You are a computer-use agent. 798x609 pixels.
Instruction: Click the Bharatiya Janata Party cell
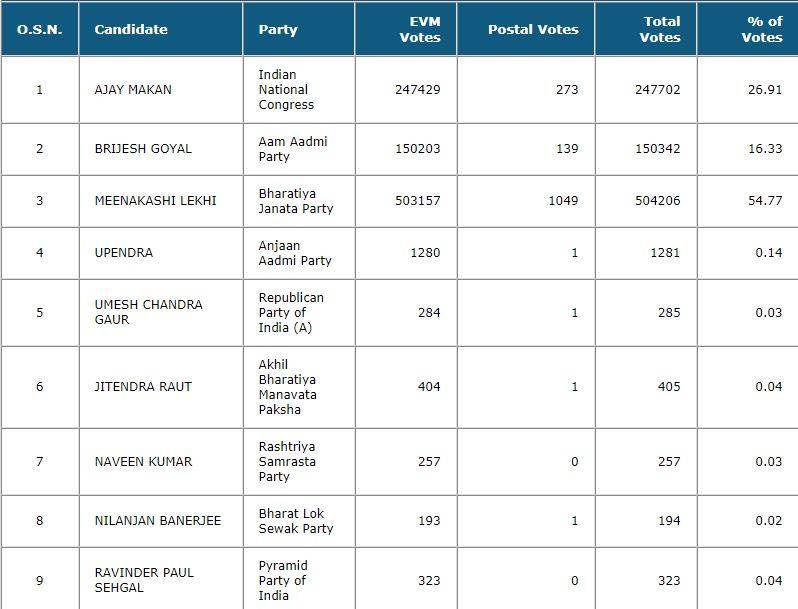pos(296,201)
